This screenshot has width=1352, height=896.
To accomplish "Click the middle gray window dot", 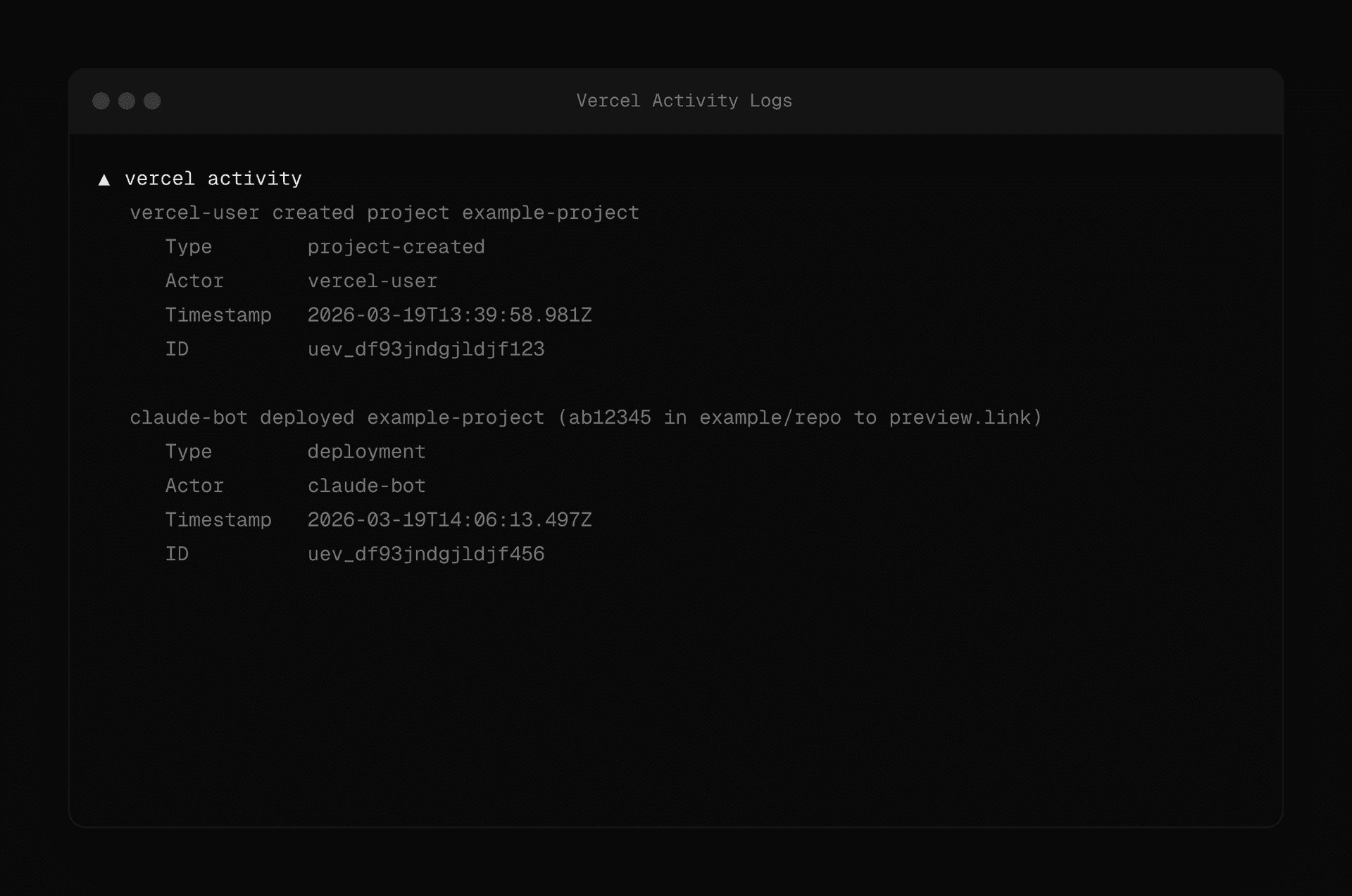I will tap(127, 101).
